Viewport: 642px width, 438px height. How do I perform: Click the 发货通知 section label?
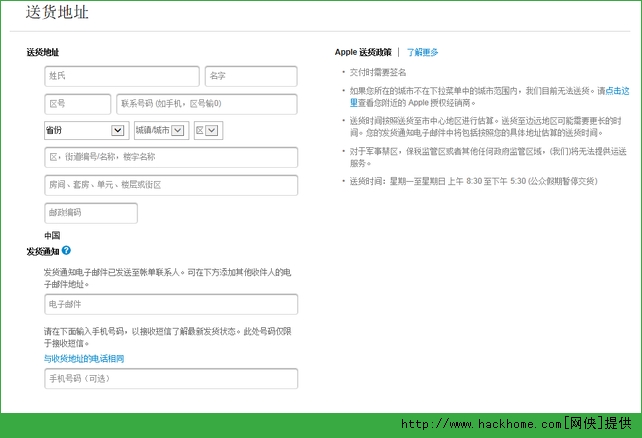[42, 251]
